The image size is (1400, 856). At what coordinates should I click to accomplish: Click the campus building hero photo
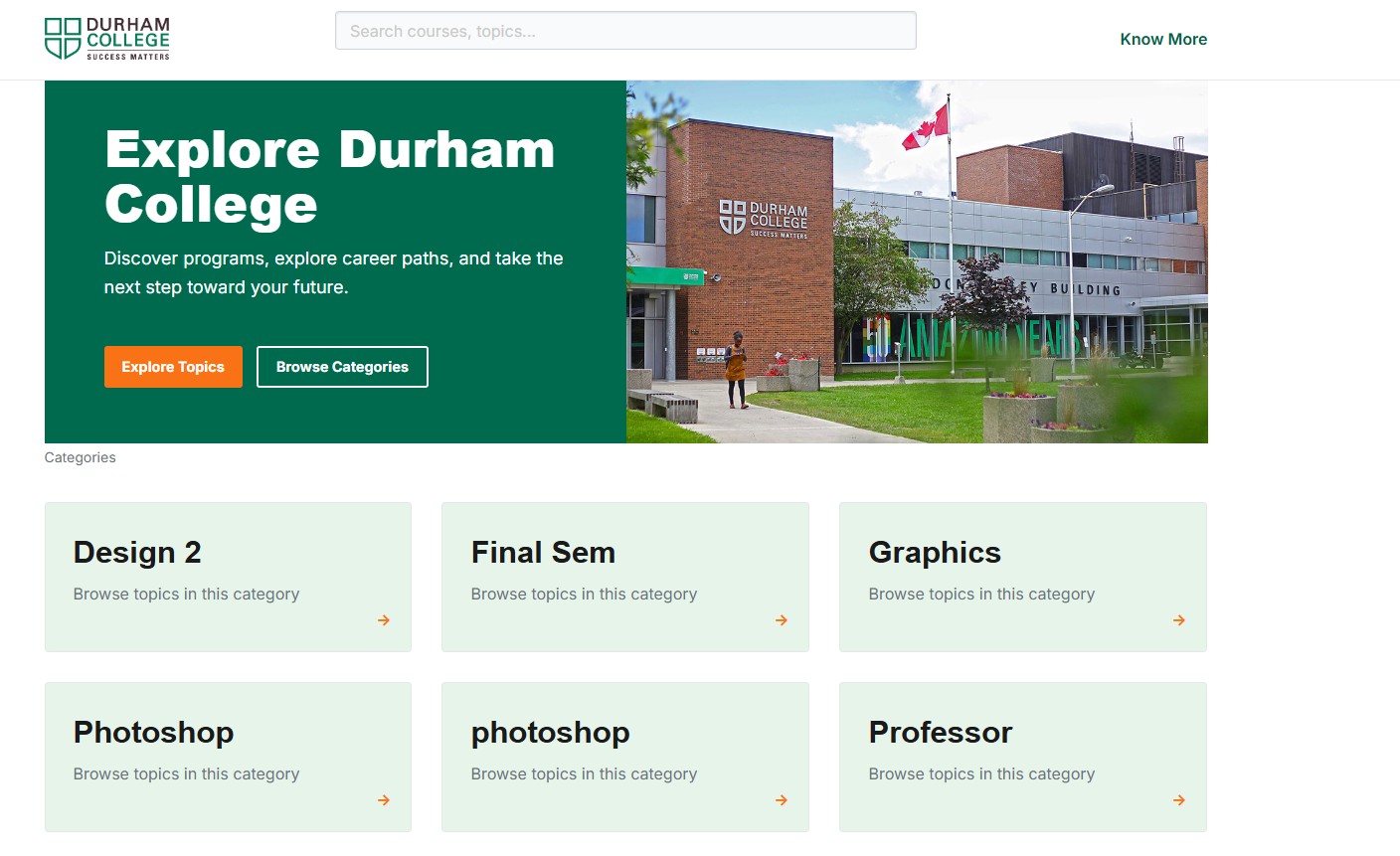pos(917,261)
